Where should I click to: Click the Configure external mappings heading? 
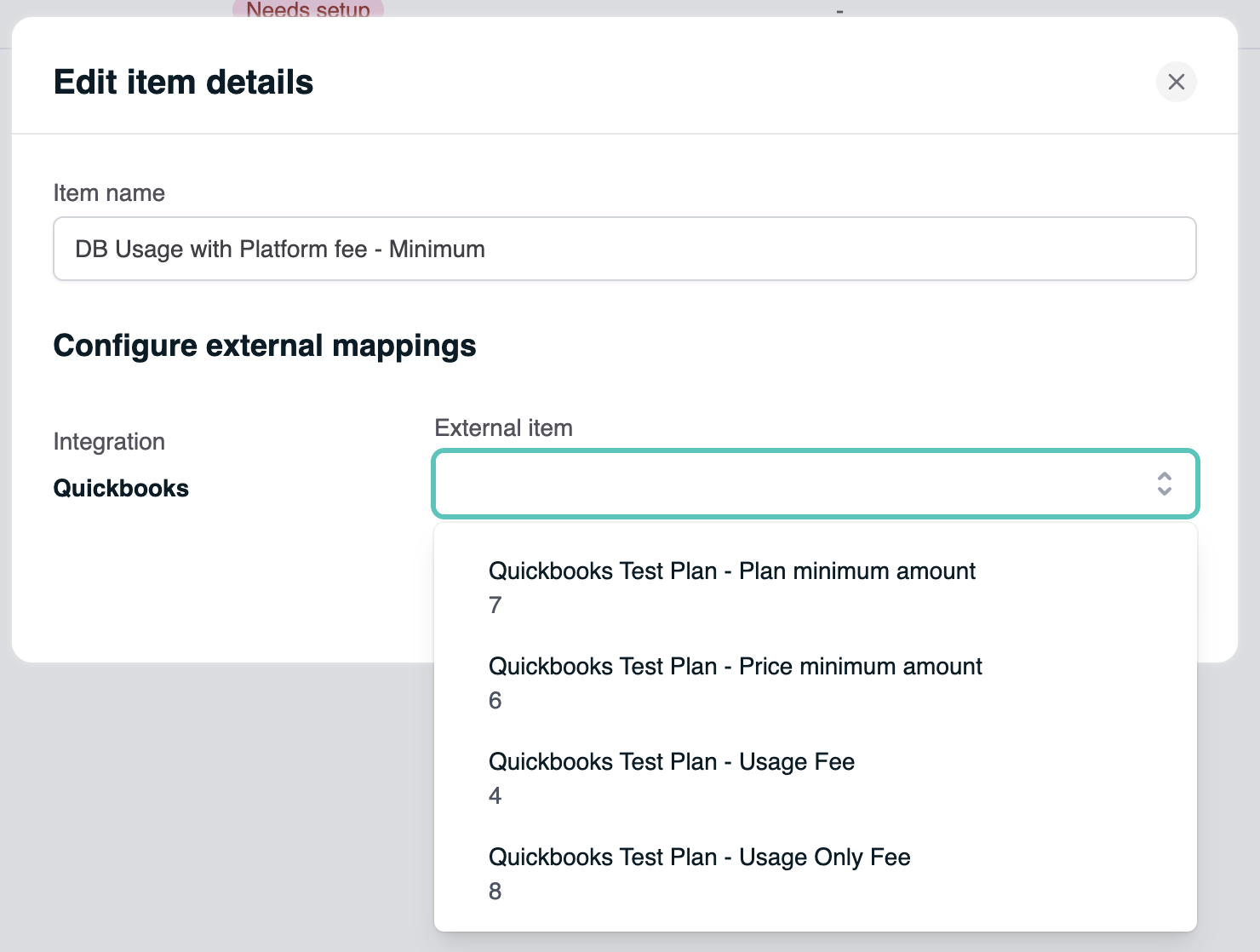tap(265, 346)
